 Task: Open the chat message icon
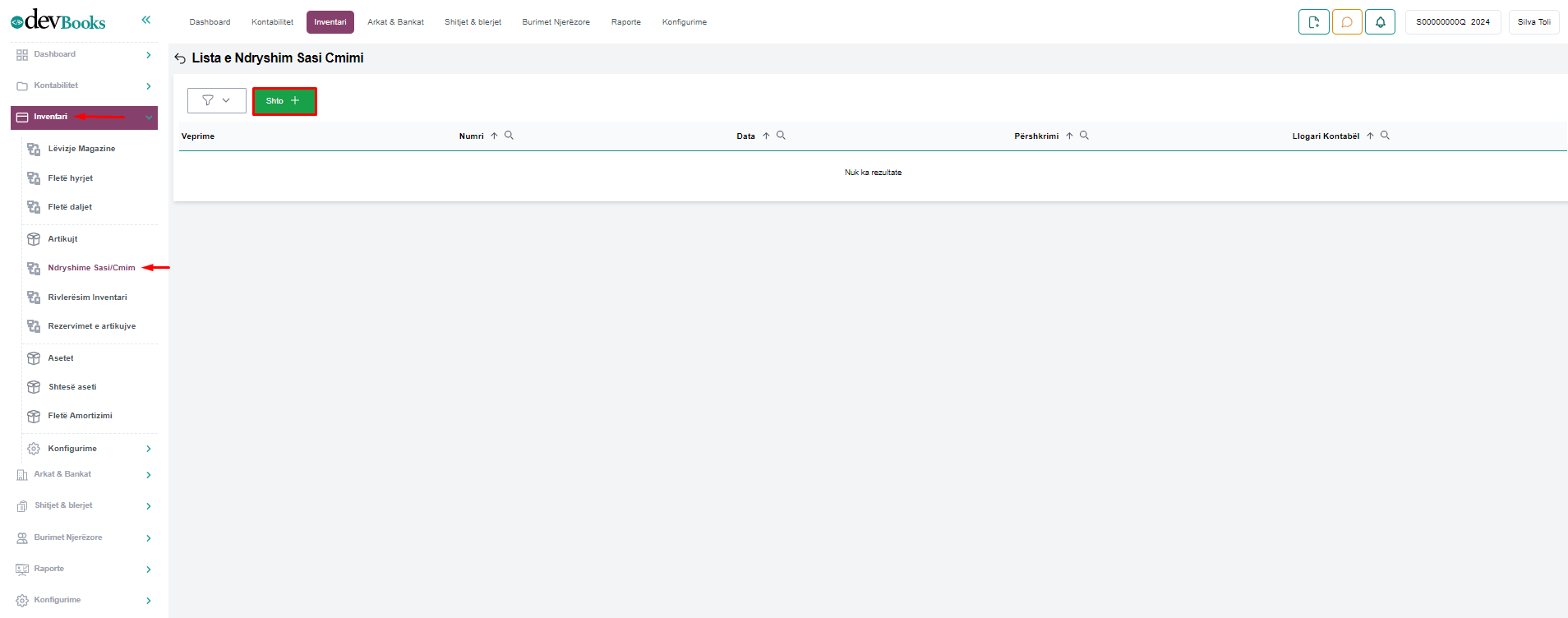point(1347,22)
